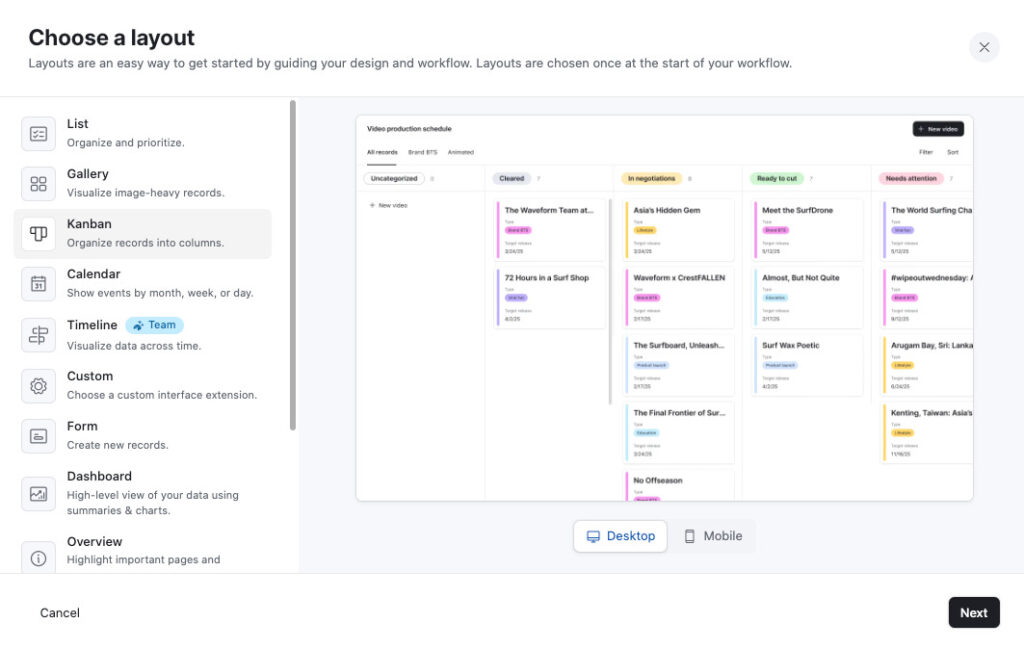1024x649 pixels.
Task: Select the Kanban layout icon
Action: [40, 232]
